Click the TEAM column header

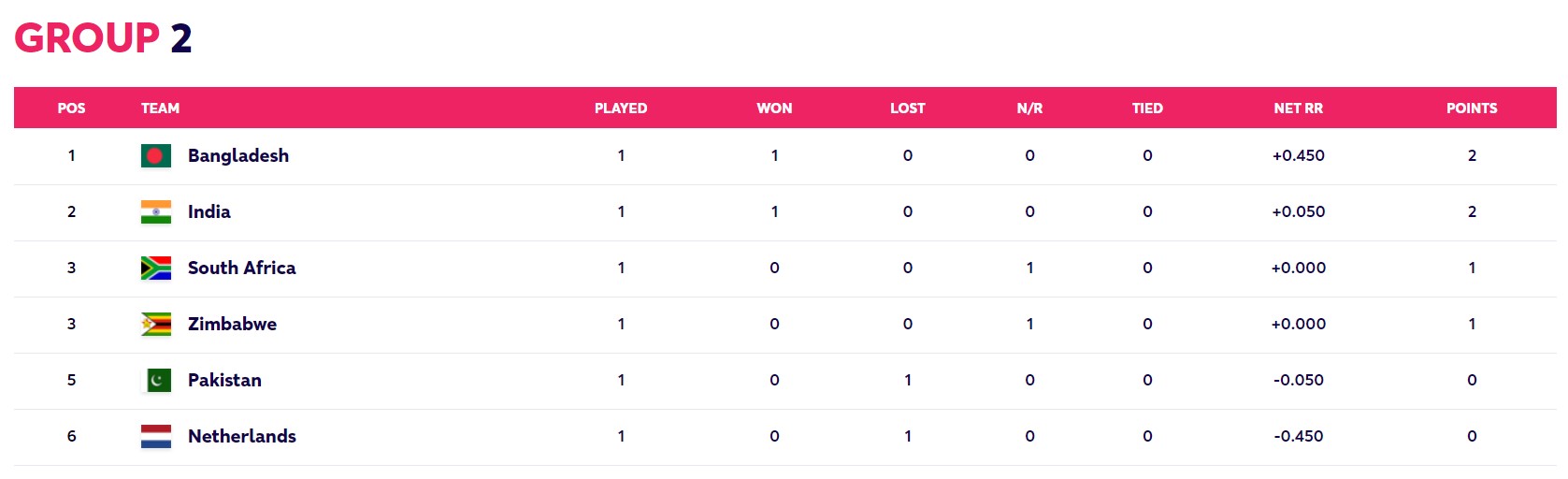tap(160, 109)
